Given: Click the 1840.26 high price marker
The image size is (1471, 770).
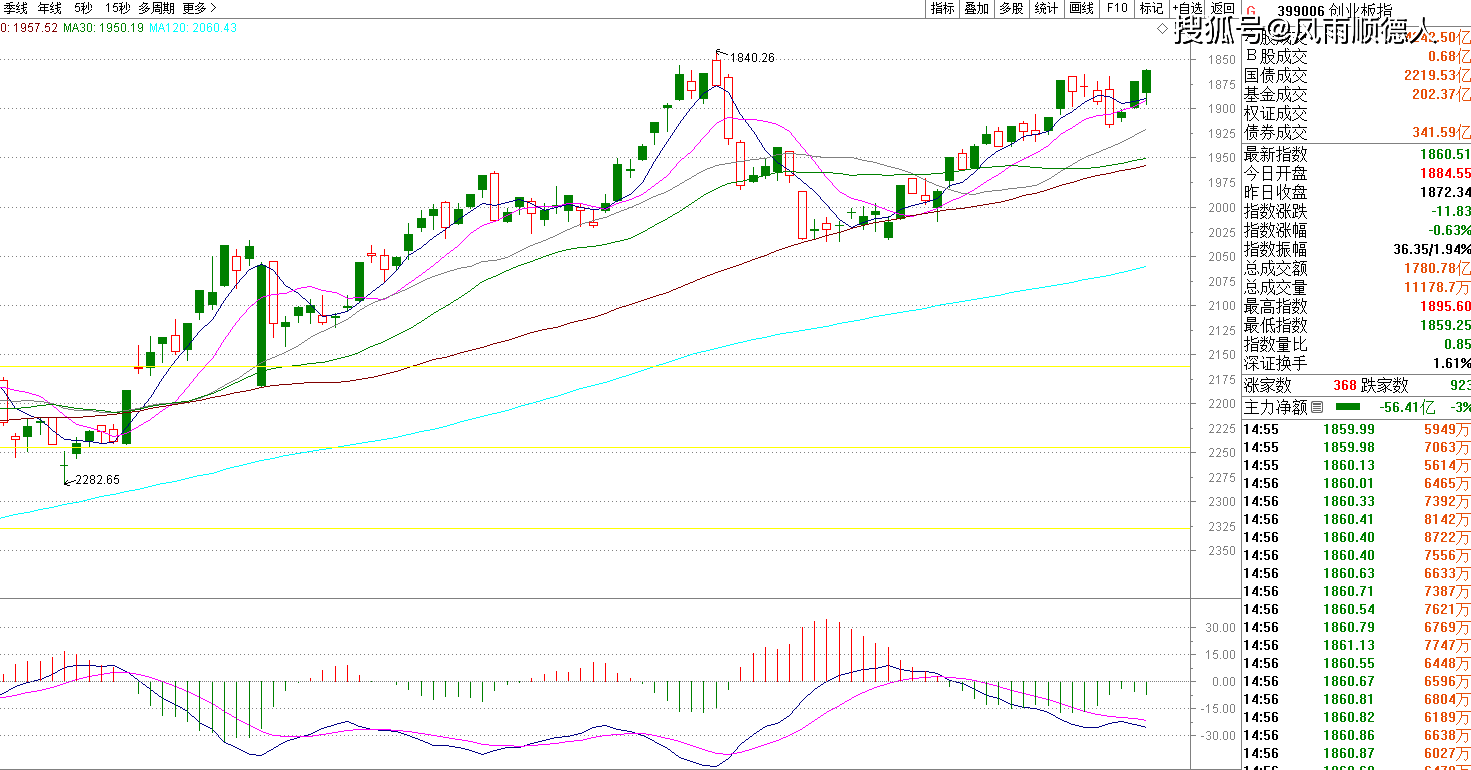Looking at the screenshot, I should (751, 58).
